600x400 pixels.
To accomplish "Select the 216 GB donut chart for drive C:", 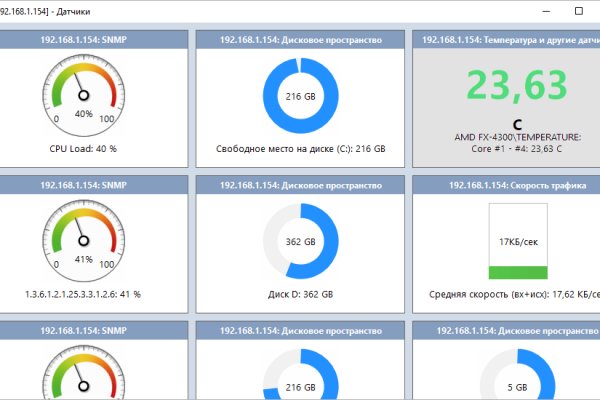I will (300, 96).
